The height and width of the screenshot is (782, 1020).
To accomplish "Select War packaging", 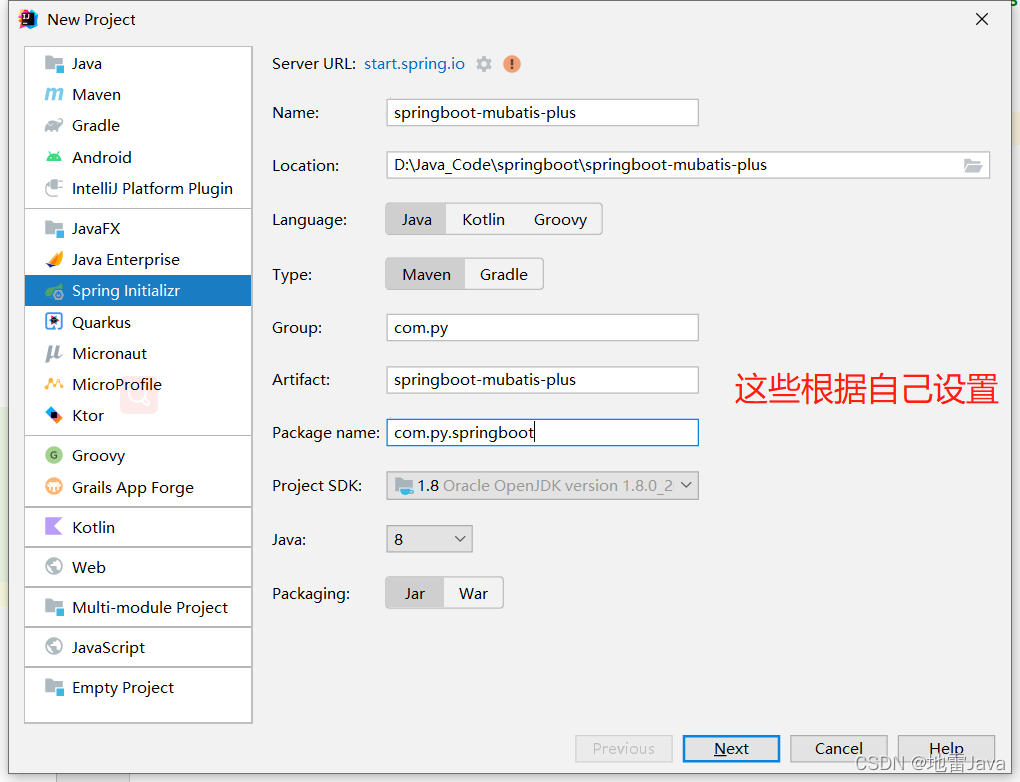I will [x=472, y=592].
